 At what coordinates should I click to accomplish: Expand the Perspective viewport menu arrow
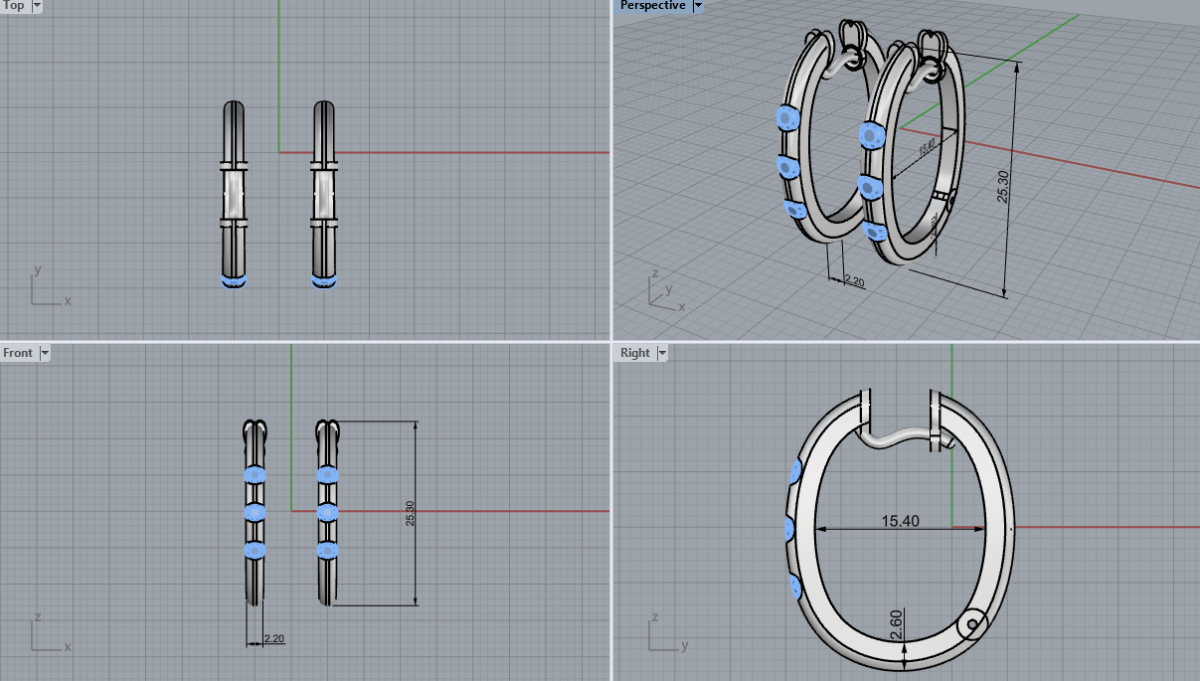[x=698, y=6]
